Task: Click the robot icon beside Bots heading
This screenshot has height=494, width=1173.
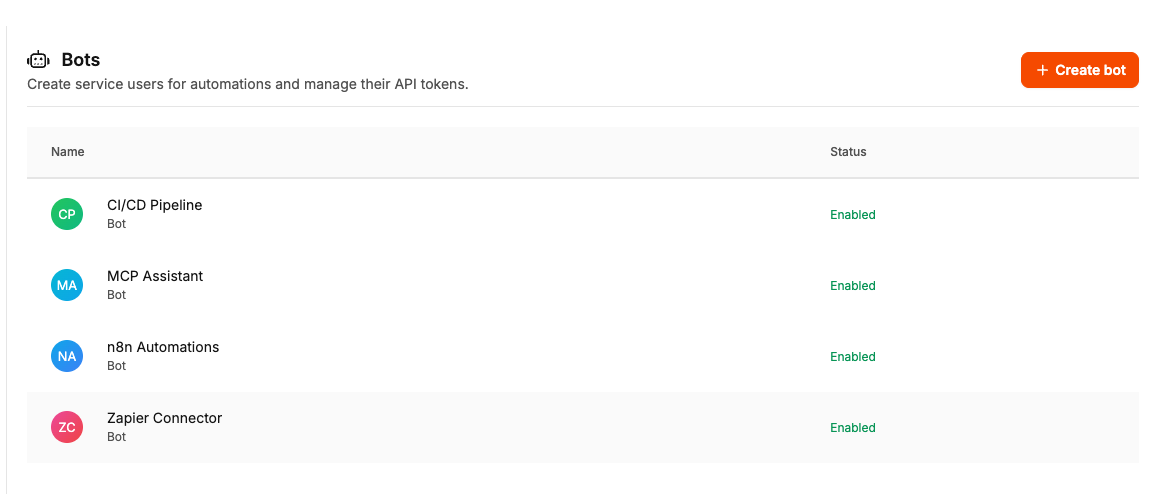Action: [38, 60]
